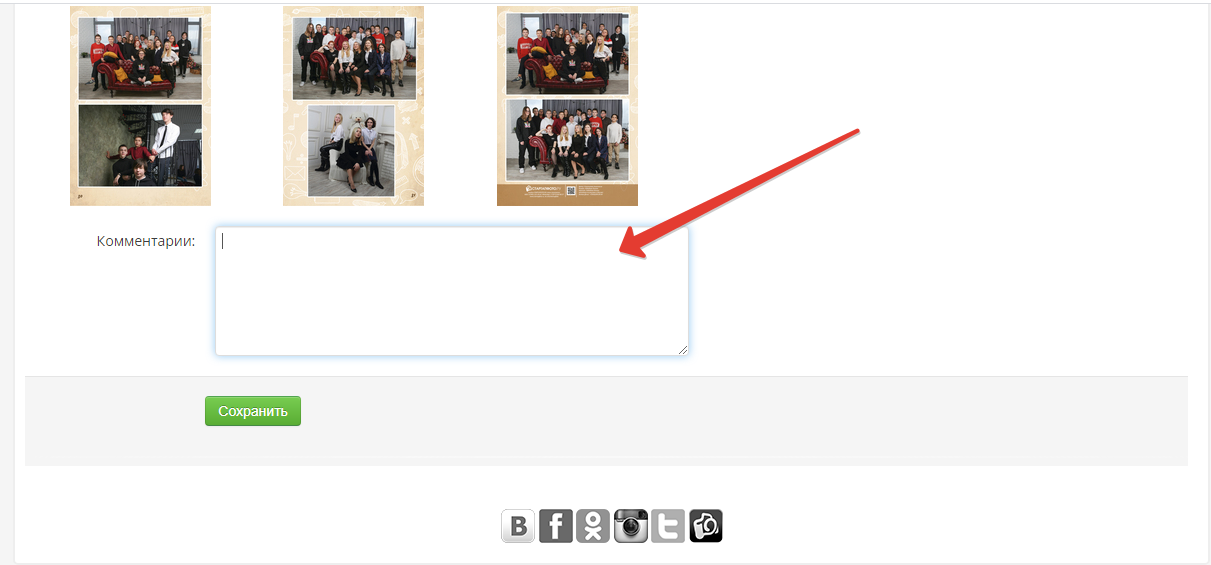The image size is (1211, 565).
Task: Click the brown footer strip on third page
Action: coord(567,194)
